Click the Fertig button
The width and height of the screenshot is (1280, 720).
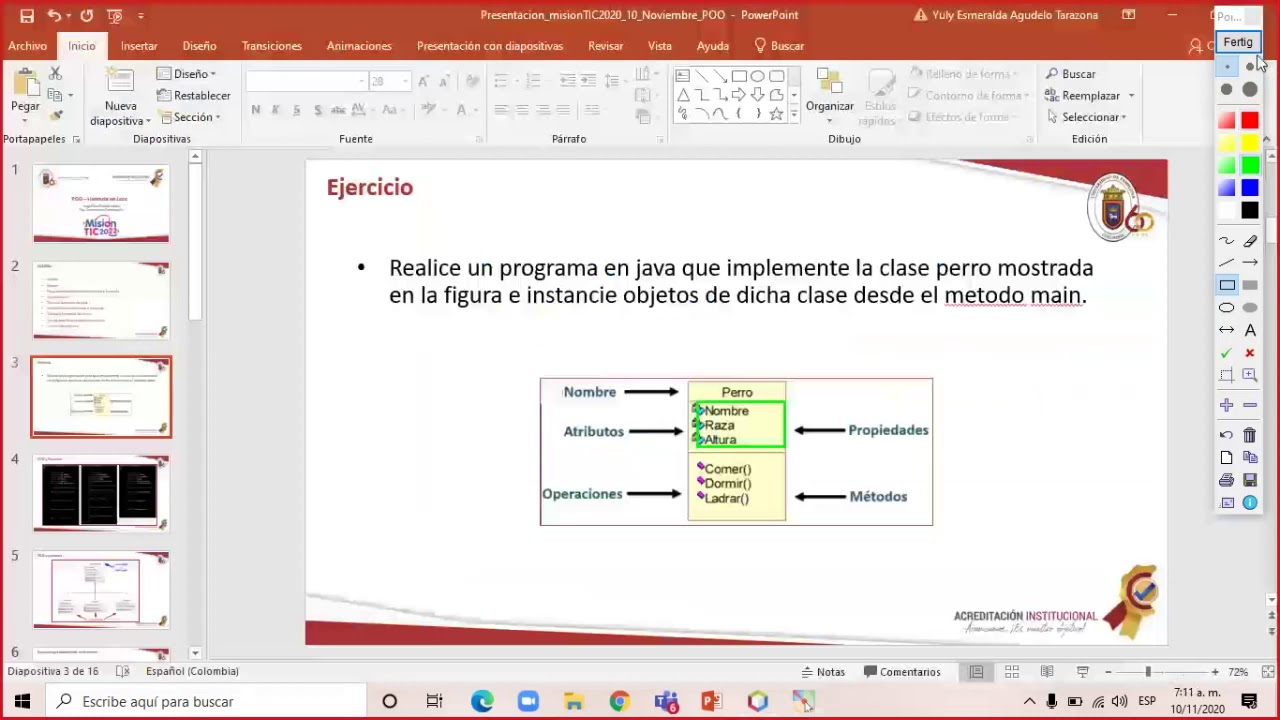pos(1238,42)
